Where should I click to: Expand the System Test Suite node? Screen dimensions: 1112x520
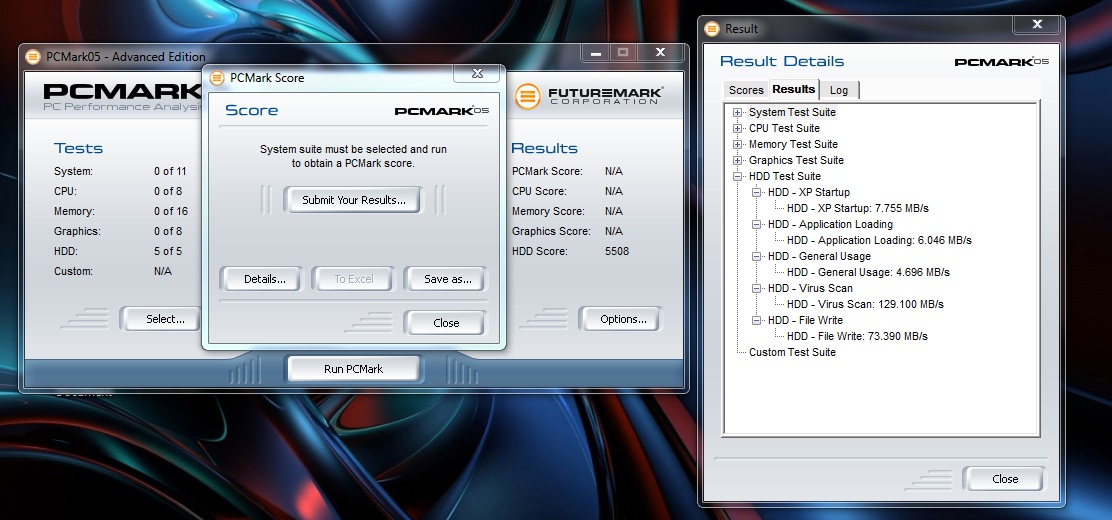[738, 113]
